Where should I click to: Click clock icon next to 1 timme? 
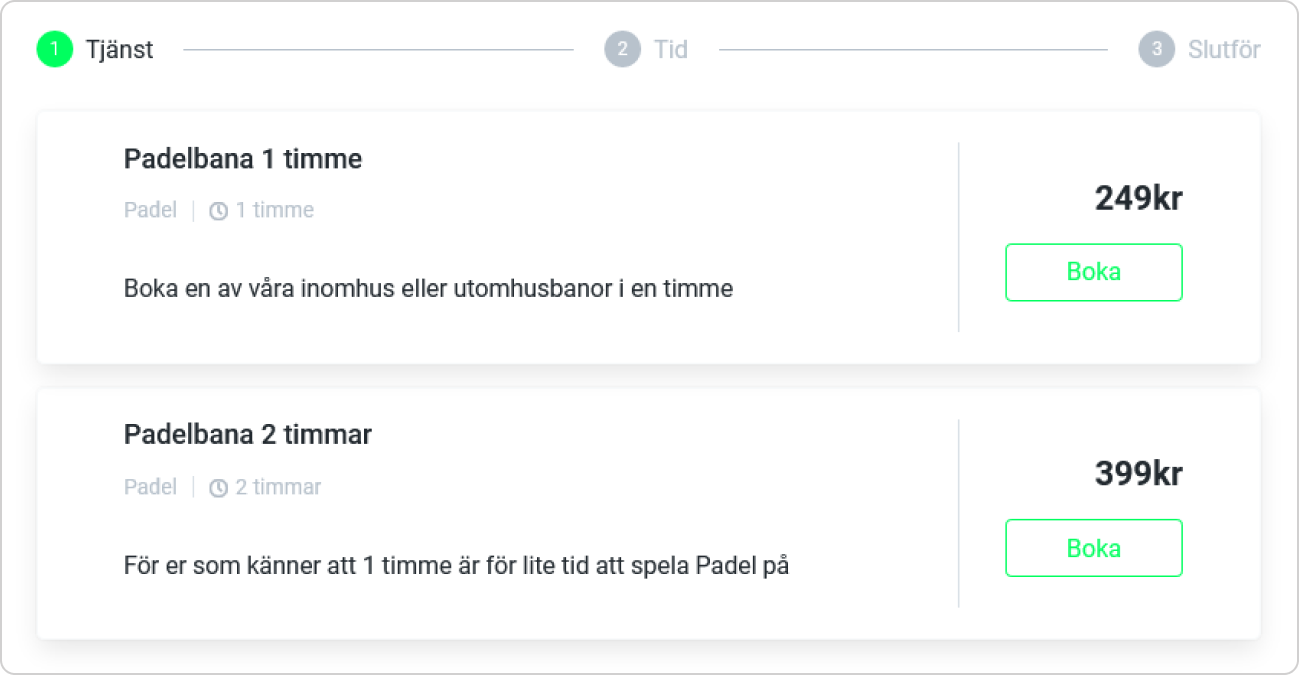click(218, 211)
